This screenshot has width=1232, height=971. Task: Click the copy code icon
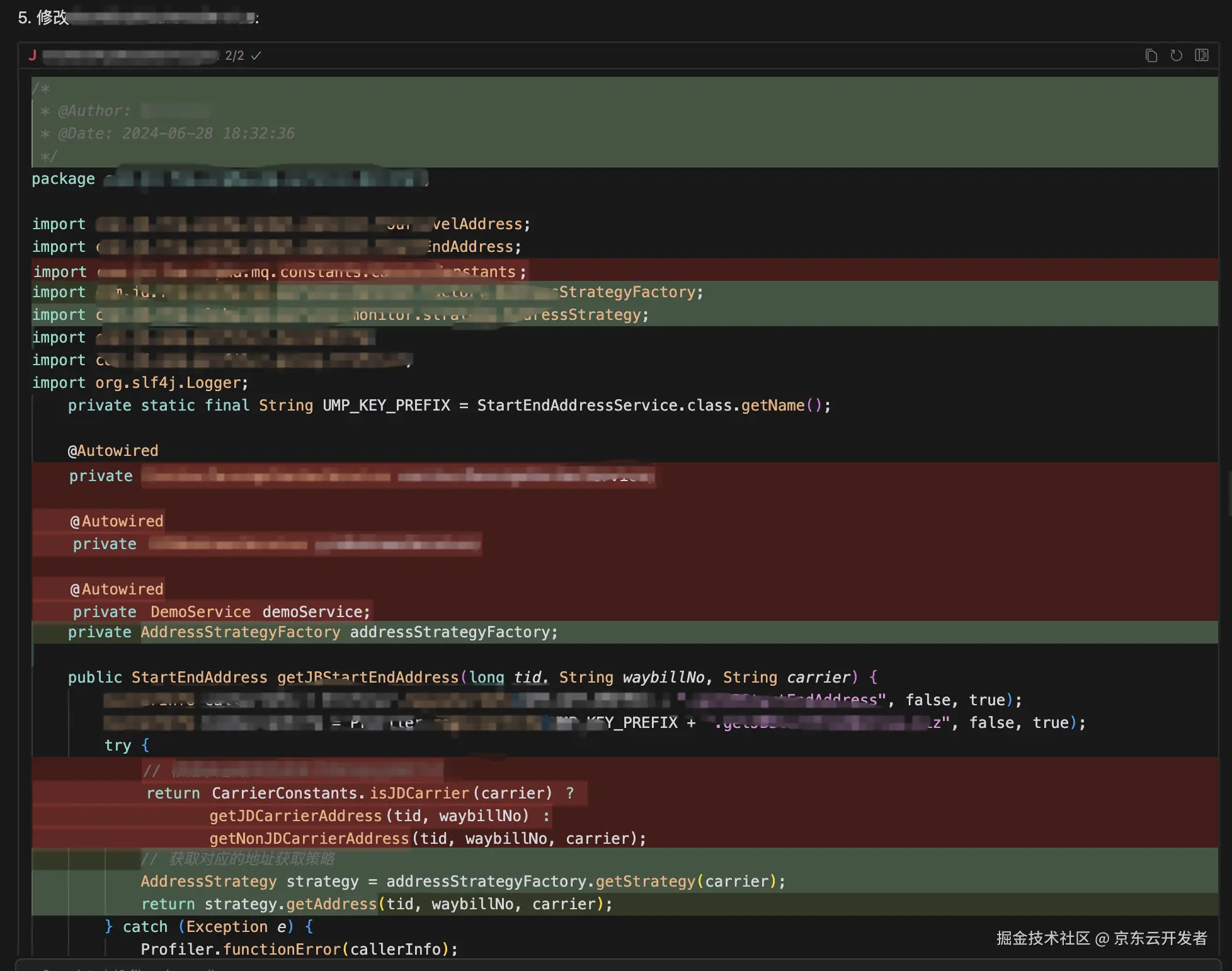[1151, 56]
